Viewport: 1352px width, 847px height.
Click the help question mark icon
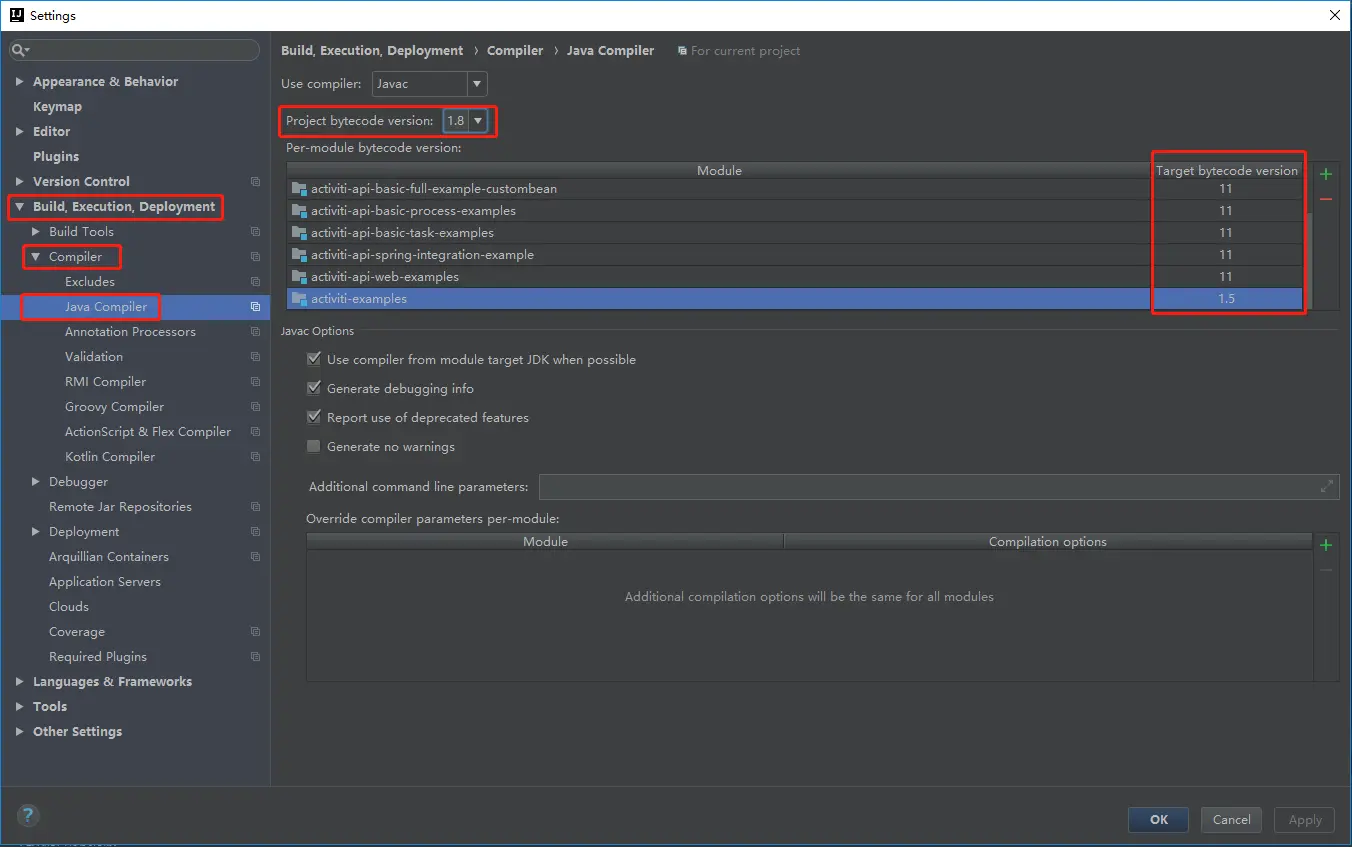tap(28, 815)
